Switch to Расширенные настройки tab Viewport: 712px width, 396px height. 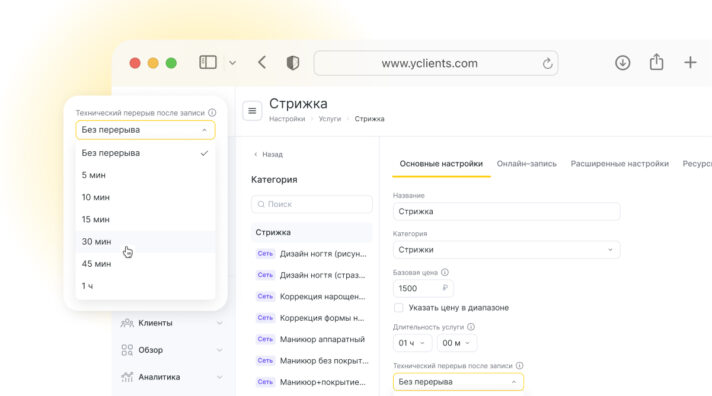619,163
